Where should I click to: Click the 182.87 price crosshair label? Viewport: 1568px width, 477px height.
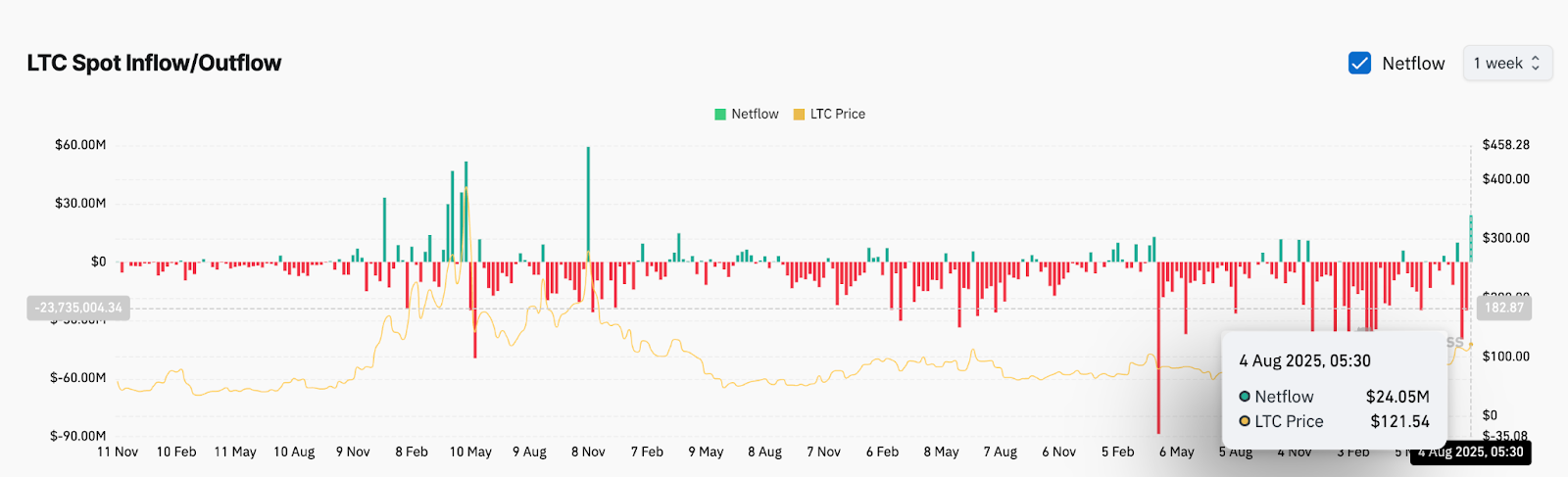coord(1503,308)
